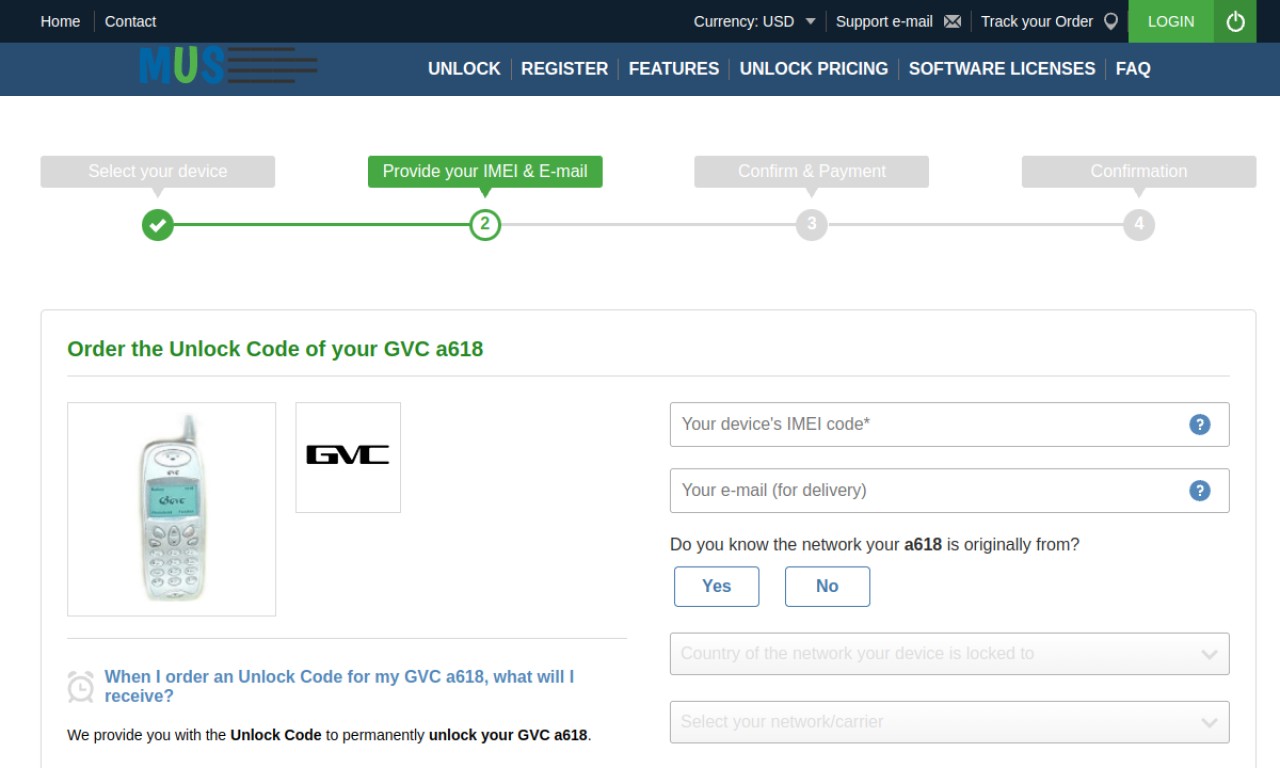Click the GVC a618 phone picture

coord(171,509)
